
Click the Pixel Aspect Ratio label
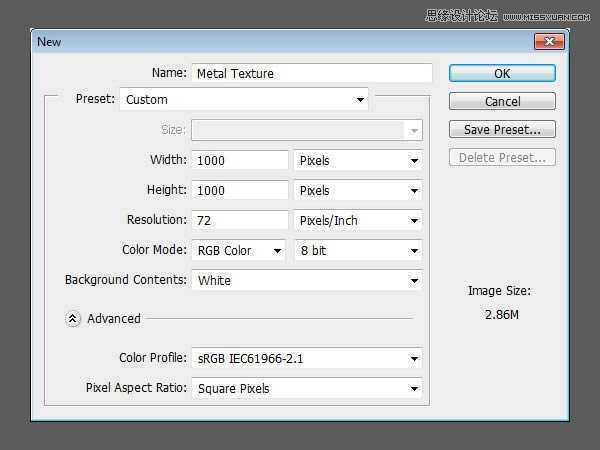[136, 388]
